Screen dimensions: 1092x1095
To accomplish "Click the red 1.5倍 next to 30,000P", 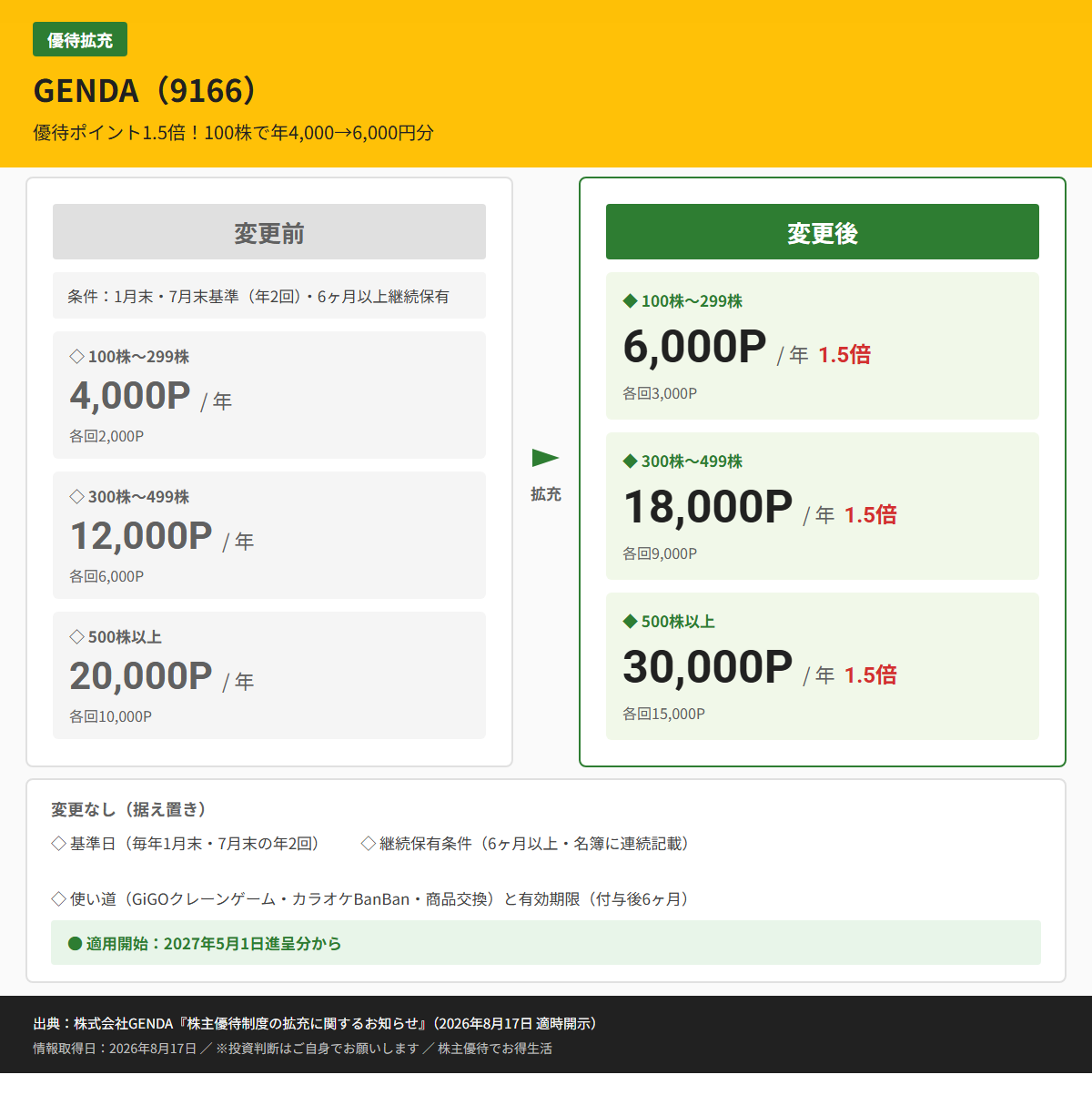I will 871,675.
